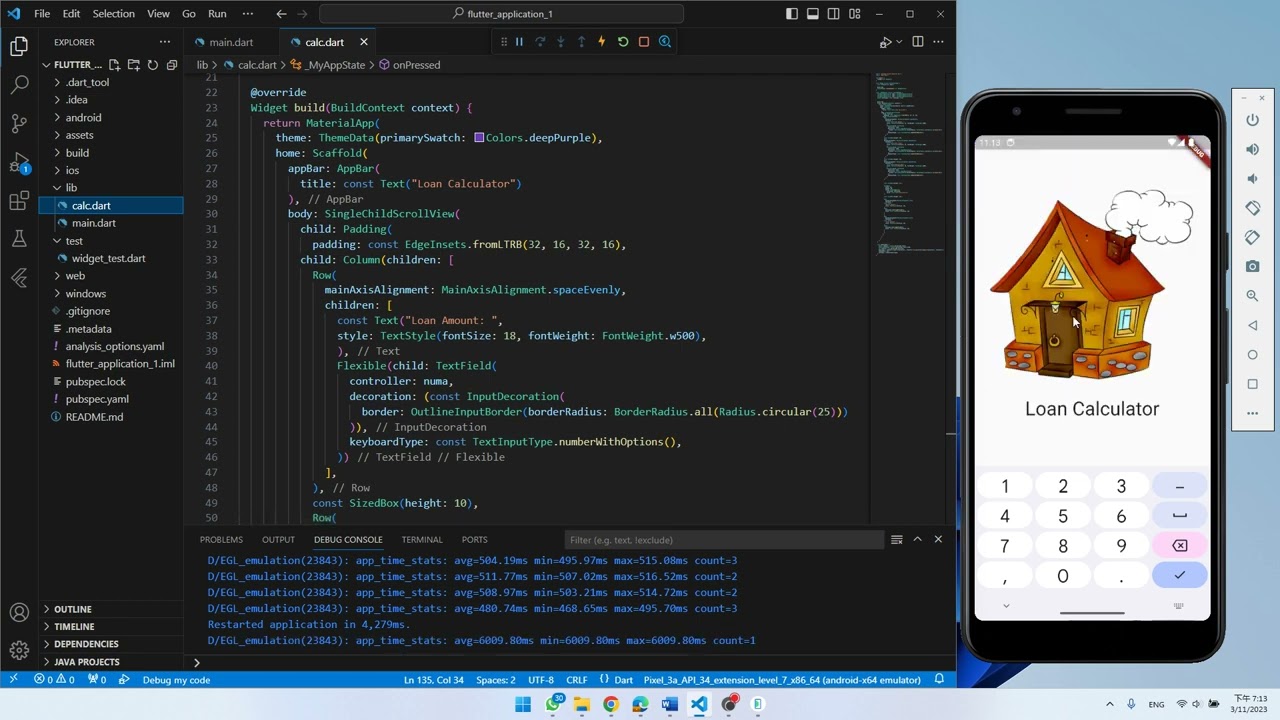Screen dimensions: 1280x720
Task: Maximize the bottom panel with chevron up
Action: point(917,540)
